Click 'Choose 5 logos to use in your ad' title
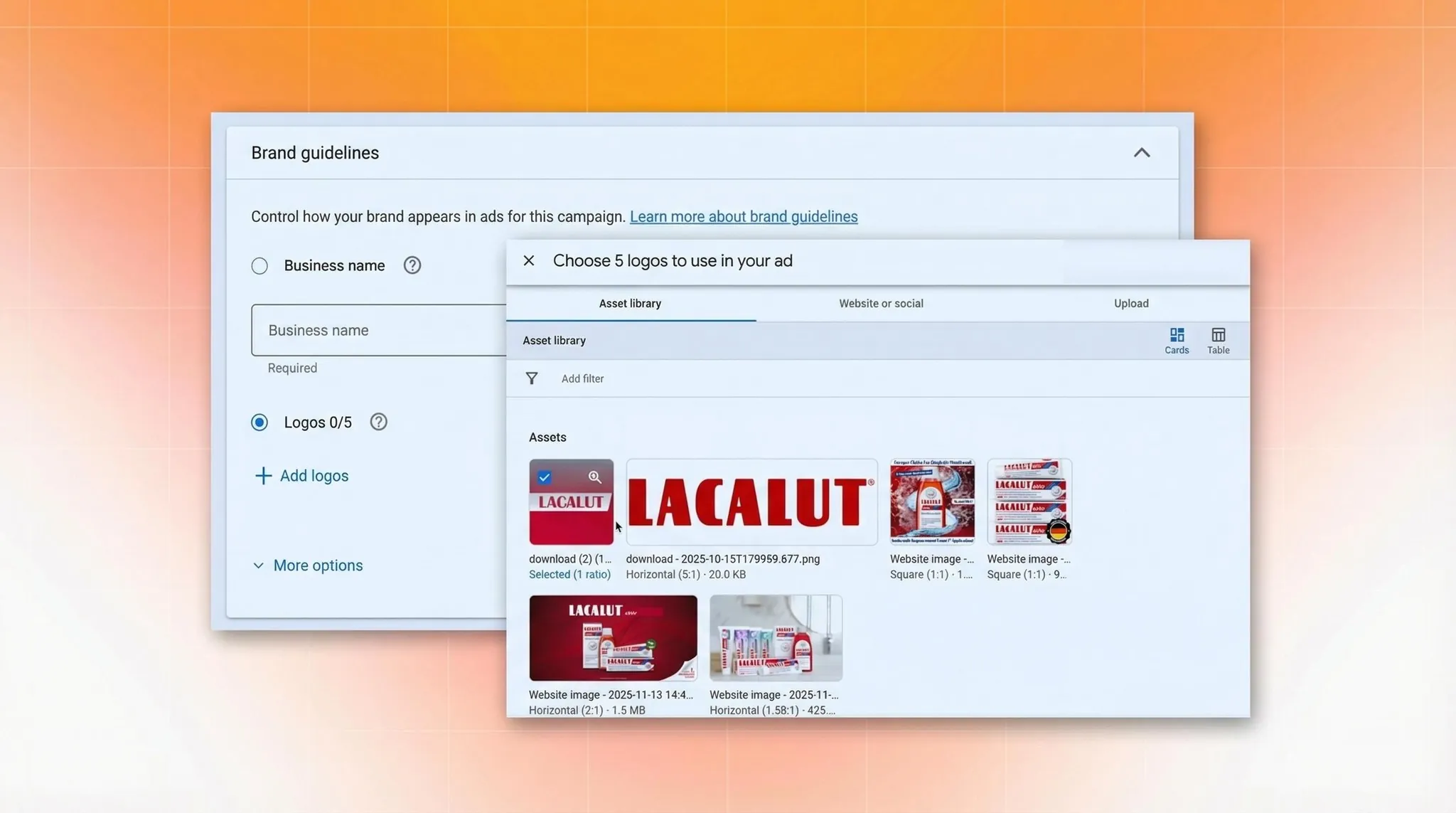This screenshot has height=813, width=1456. (673, 261)
